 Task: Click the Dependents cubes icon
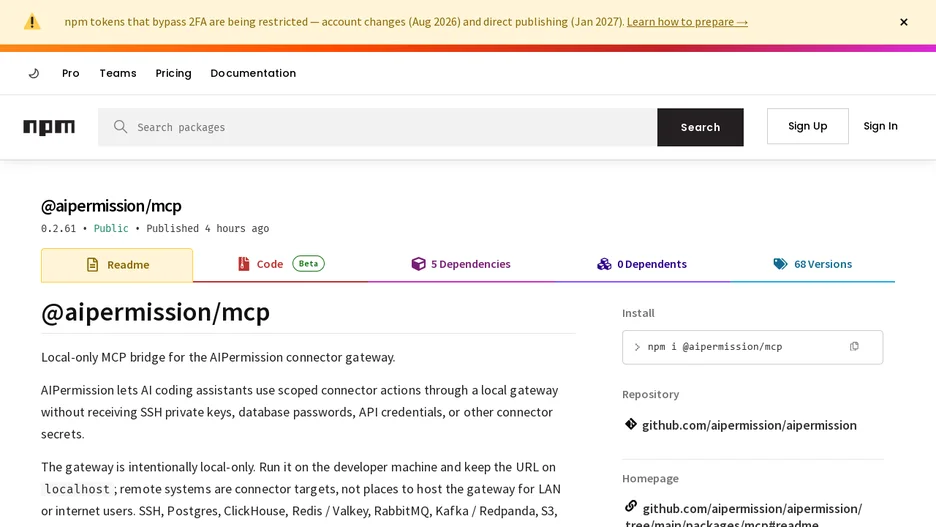click(x=604, y=264)
